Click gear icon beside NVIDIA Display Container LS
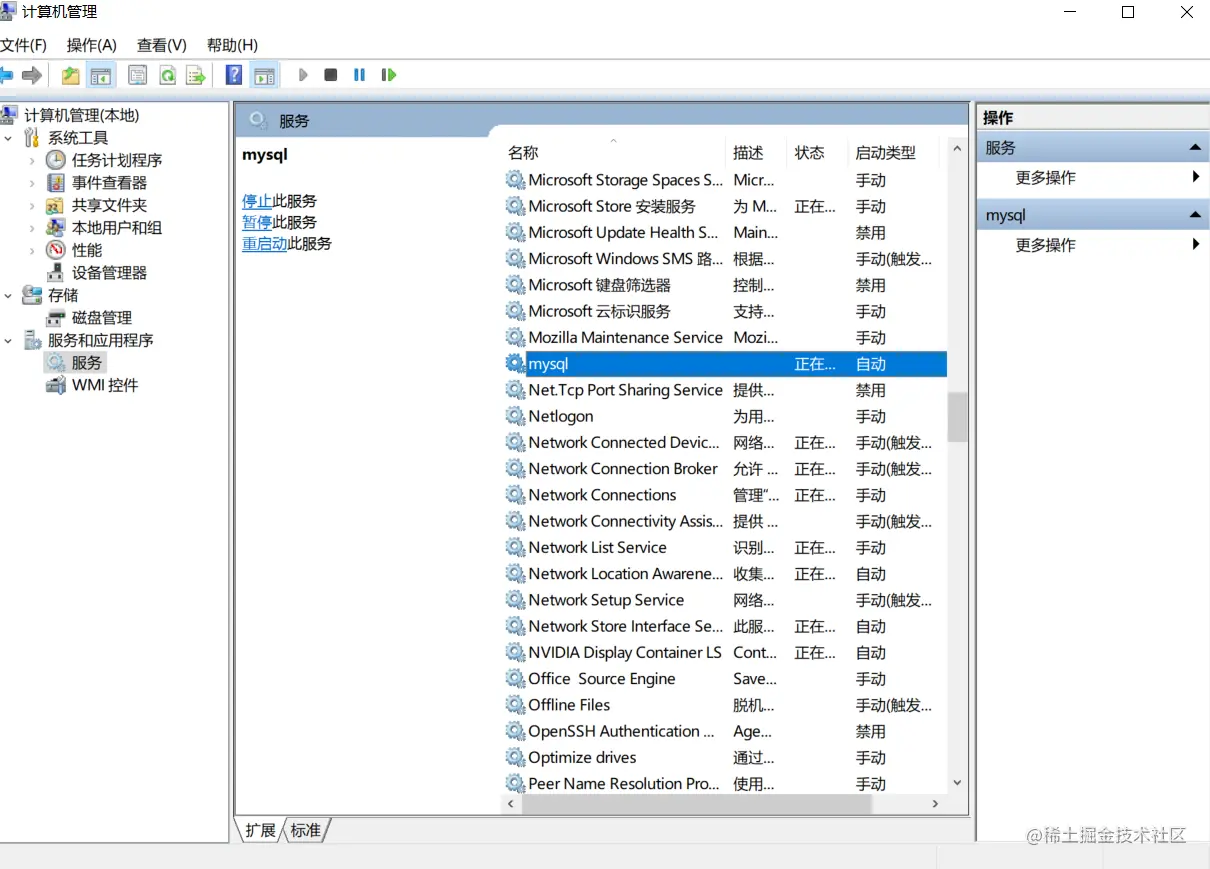Image resolution: width=1210 pixels, height=869 pixels. [515, 652]
